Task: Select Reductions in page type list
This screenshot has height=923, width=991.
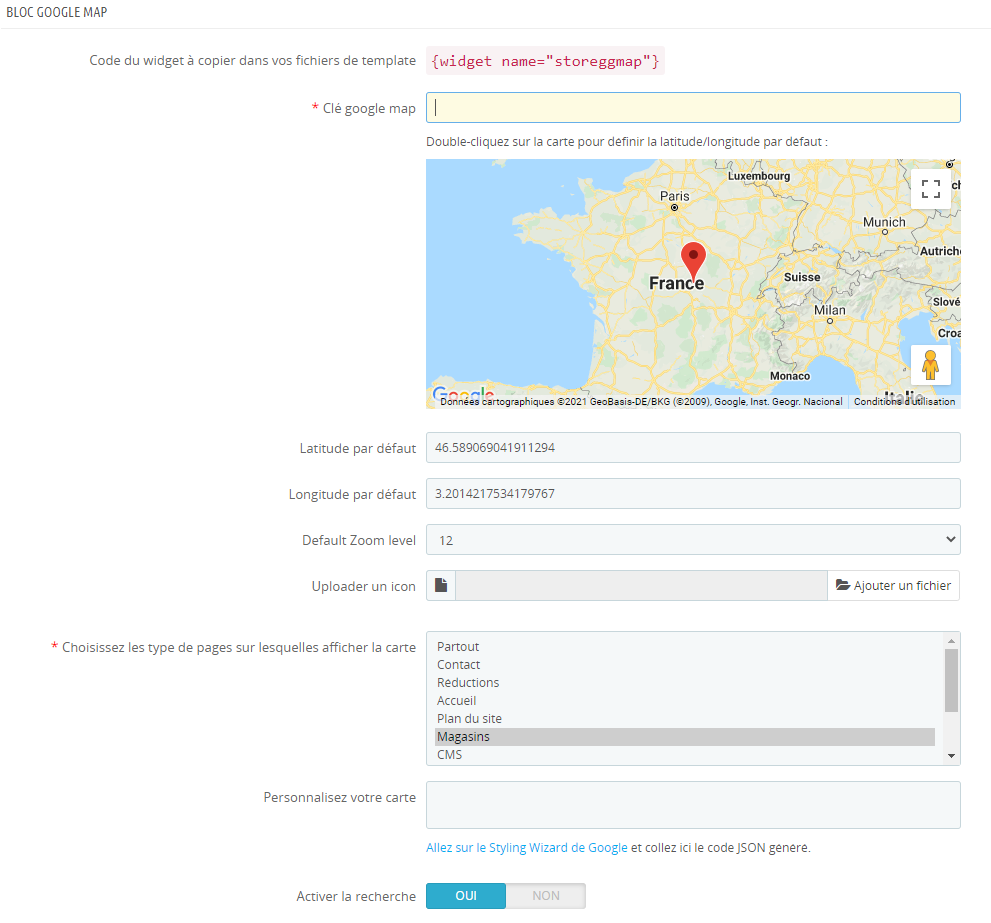Action: (x=685, y=683)
